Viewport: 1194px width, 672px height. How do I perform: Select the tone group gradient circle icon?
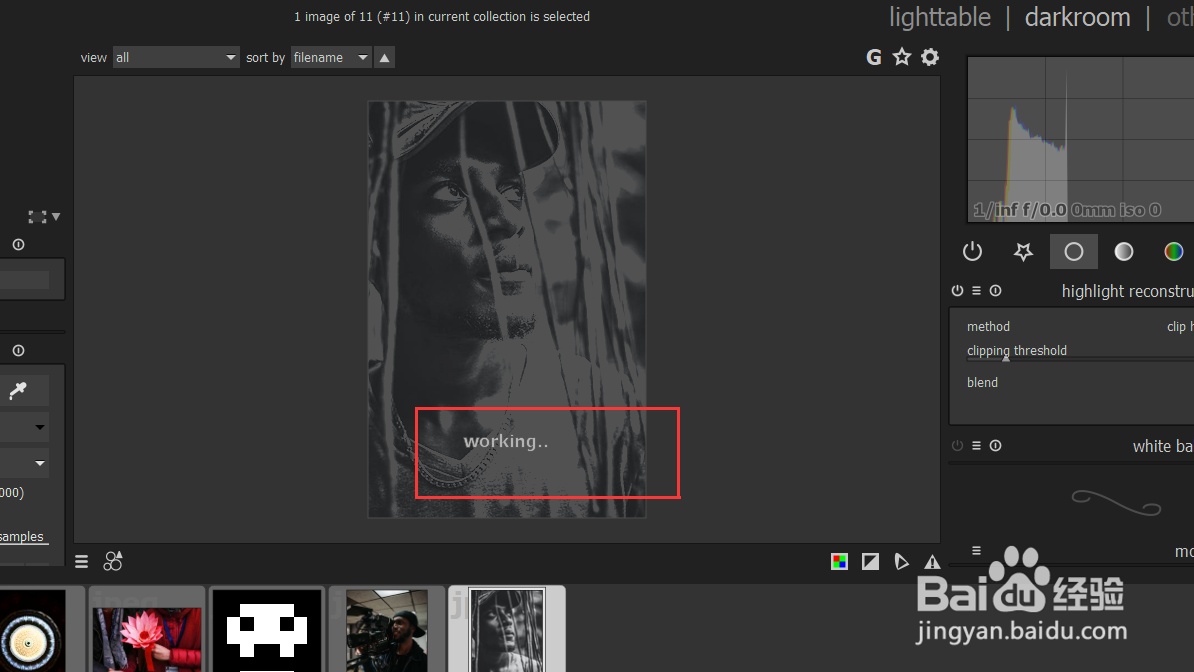1124,251
